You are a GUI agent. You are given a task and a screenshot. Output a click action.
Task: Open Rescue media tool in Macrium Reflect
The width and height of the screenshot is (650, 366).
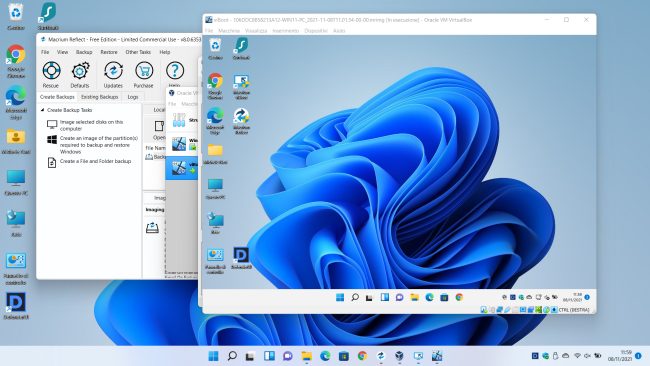coord(51,75)
